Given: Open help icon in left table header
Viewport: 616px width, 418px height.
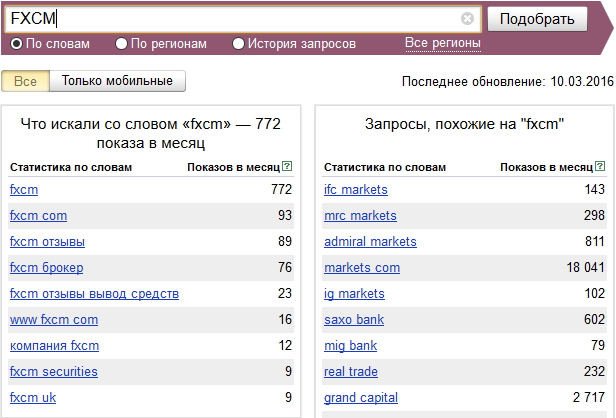Looking at the screenshot, I should (287, 166).
